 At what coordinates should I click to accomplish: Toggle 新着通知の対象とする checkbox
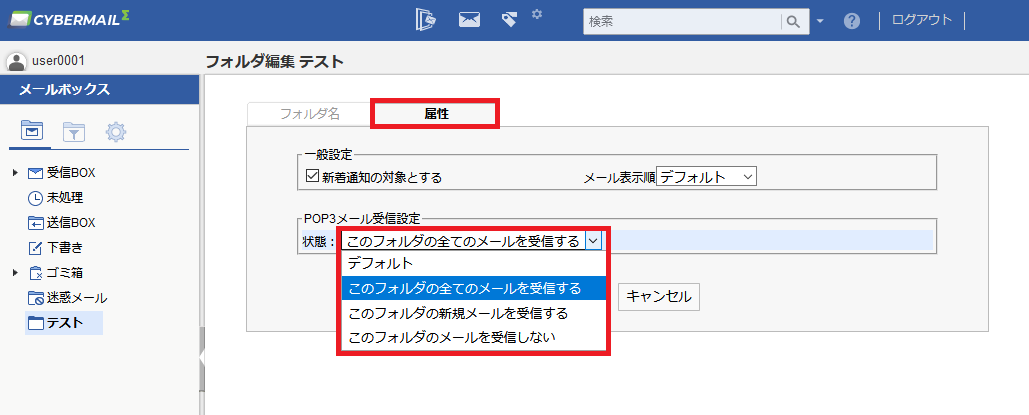point(312,176)
